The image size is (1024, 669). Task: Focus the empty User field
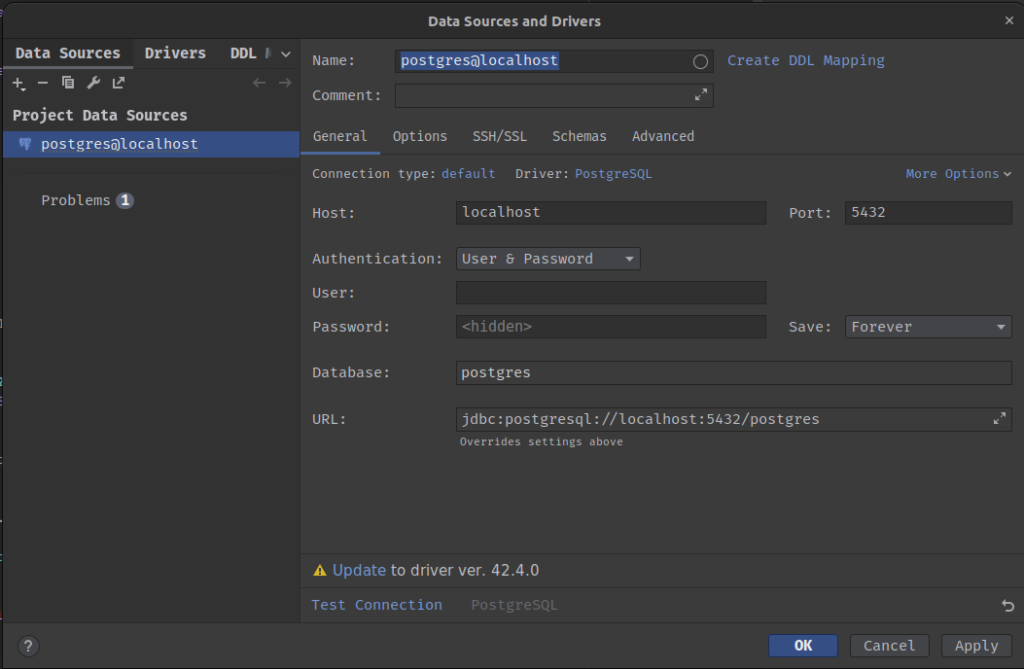[x=611, y=293]
